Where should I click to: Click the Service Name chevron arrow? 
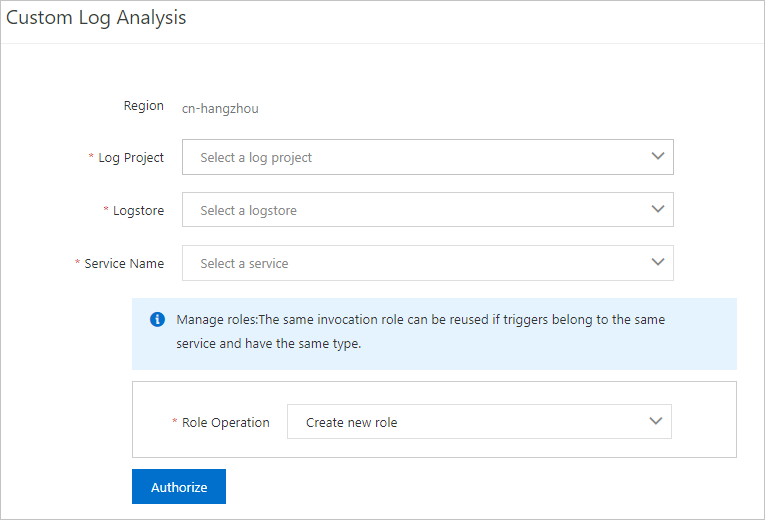click(x=657, y=263)
